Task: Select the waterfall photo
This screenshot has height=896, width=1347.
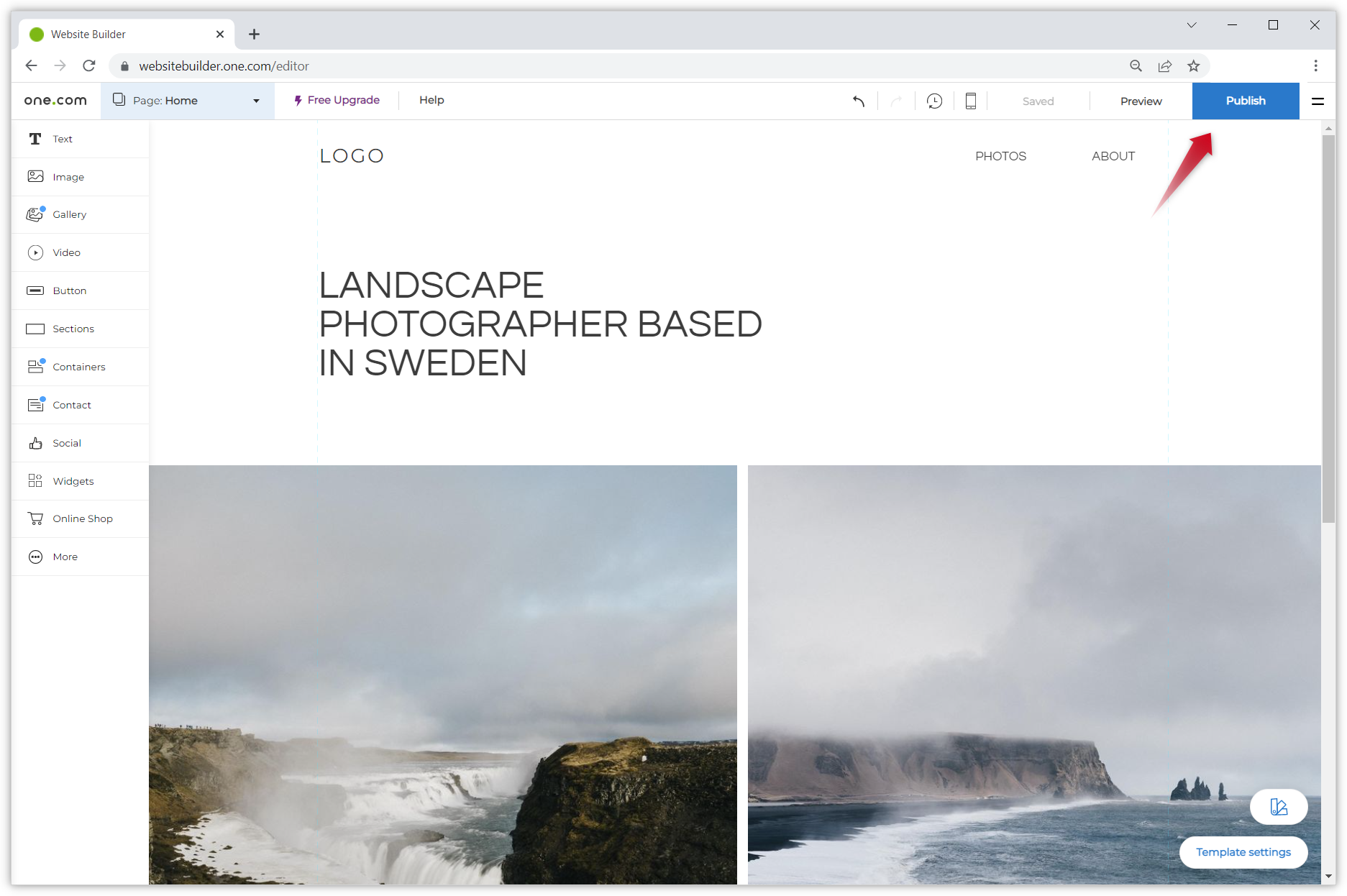Action: 443,675
